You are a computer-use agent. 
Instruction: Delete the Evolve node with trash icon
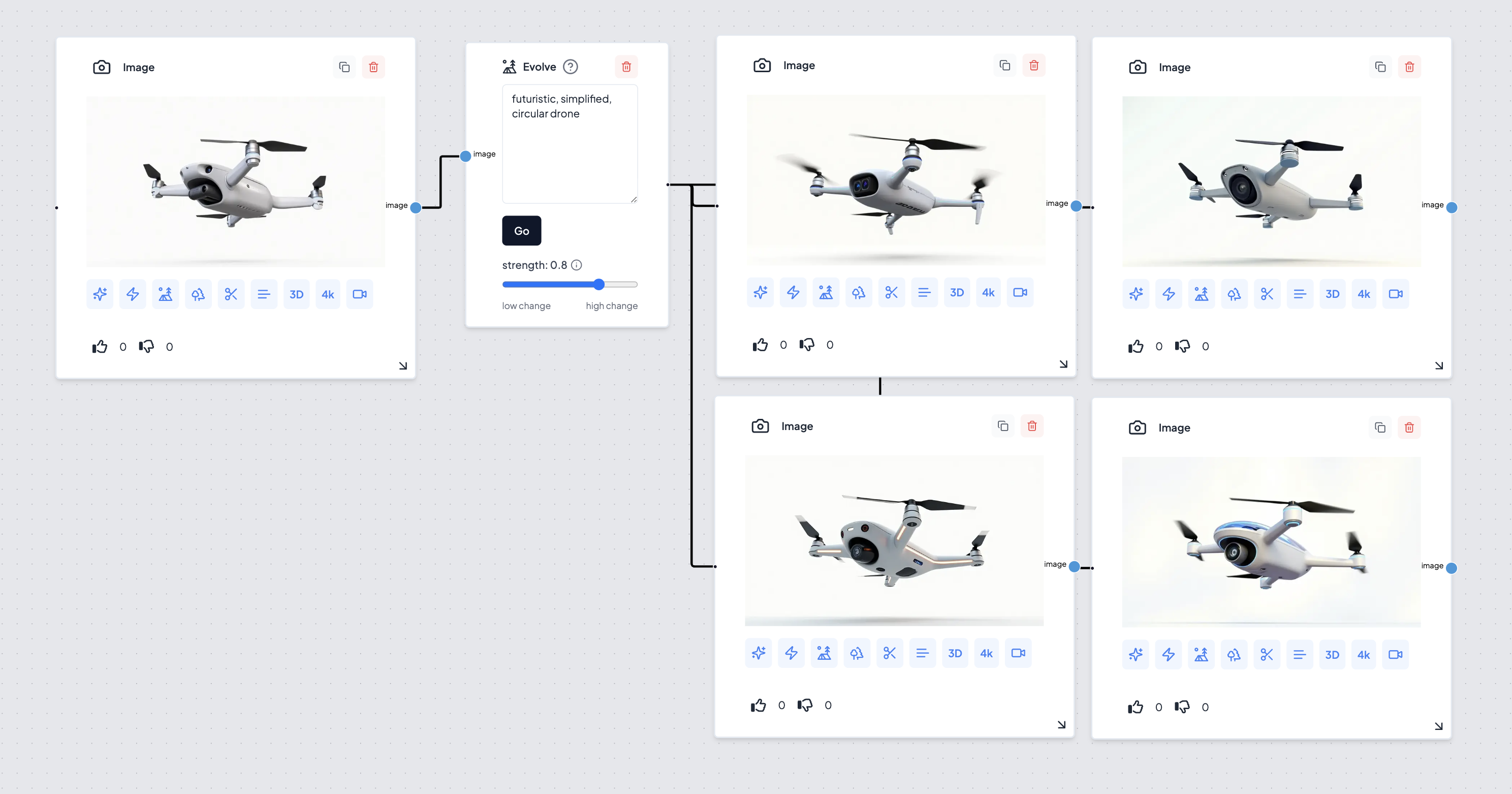coord(626,67)
